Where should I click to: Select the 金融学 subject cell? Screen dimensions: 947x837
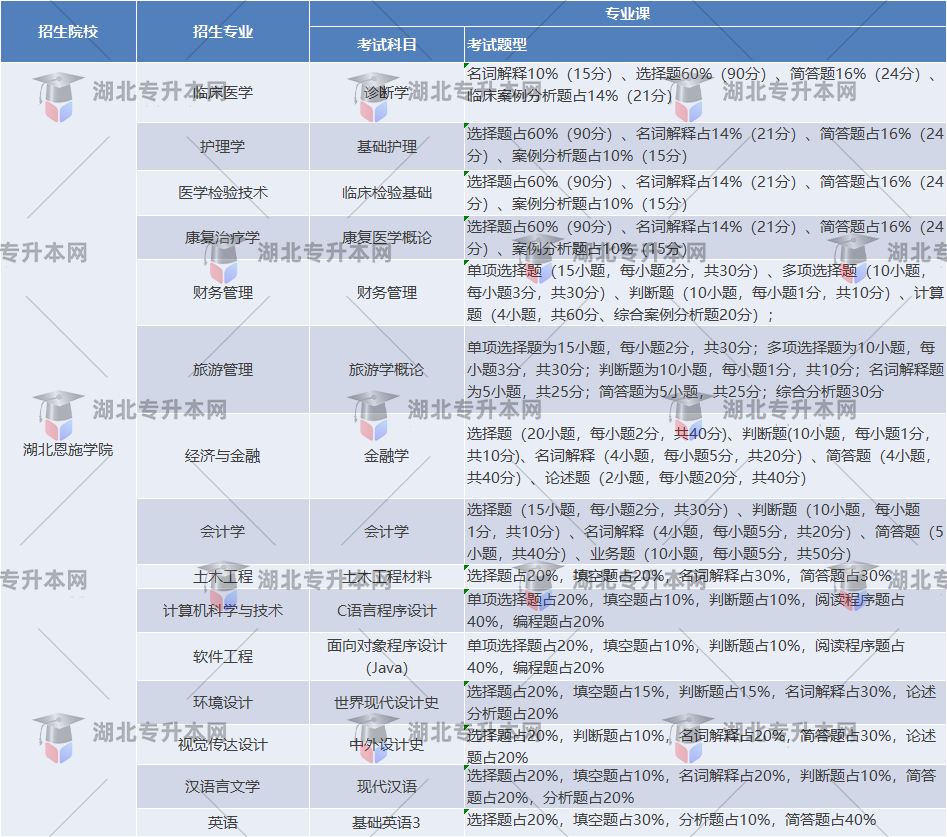(x=387, y=455)
